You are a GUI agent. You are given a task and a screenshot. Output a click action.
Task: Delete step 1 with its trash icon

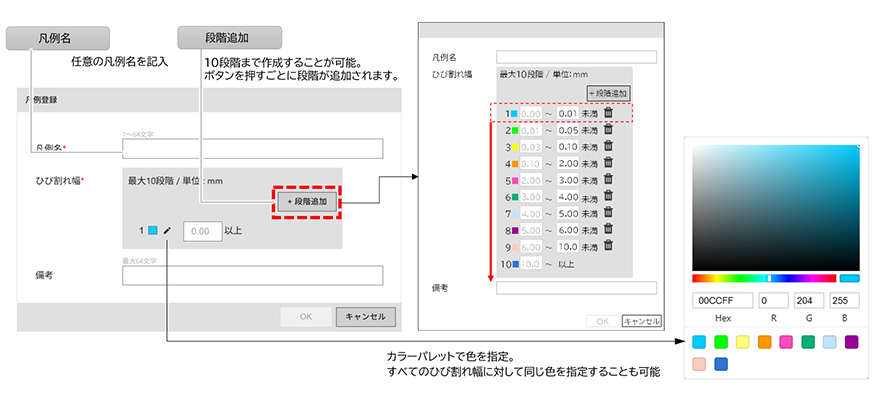click(x=608, y=113)
